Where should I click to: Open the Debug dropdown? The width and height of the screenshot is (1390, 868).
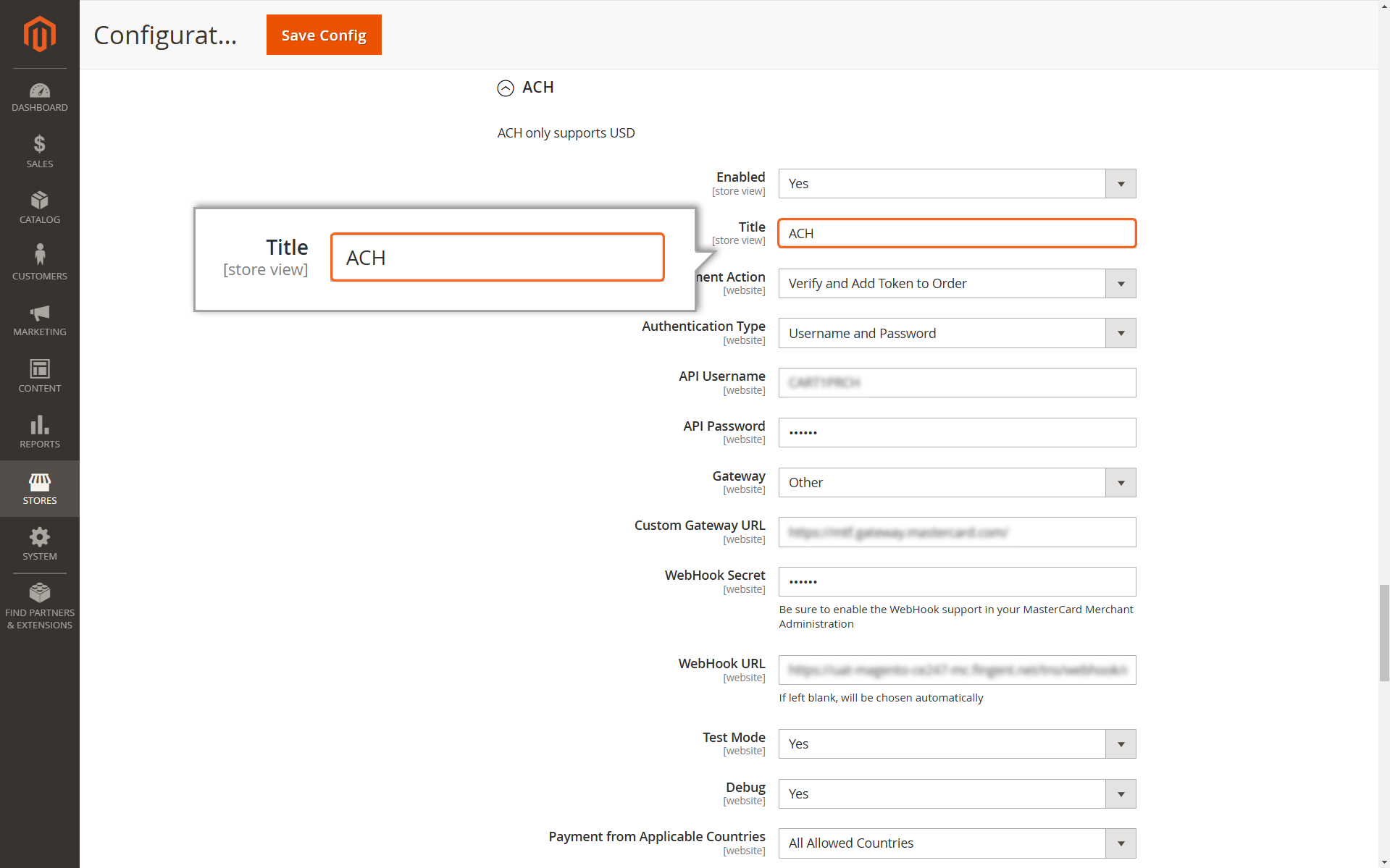[x=957, y=793]
